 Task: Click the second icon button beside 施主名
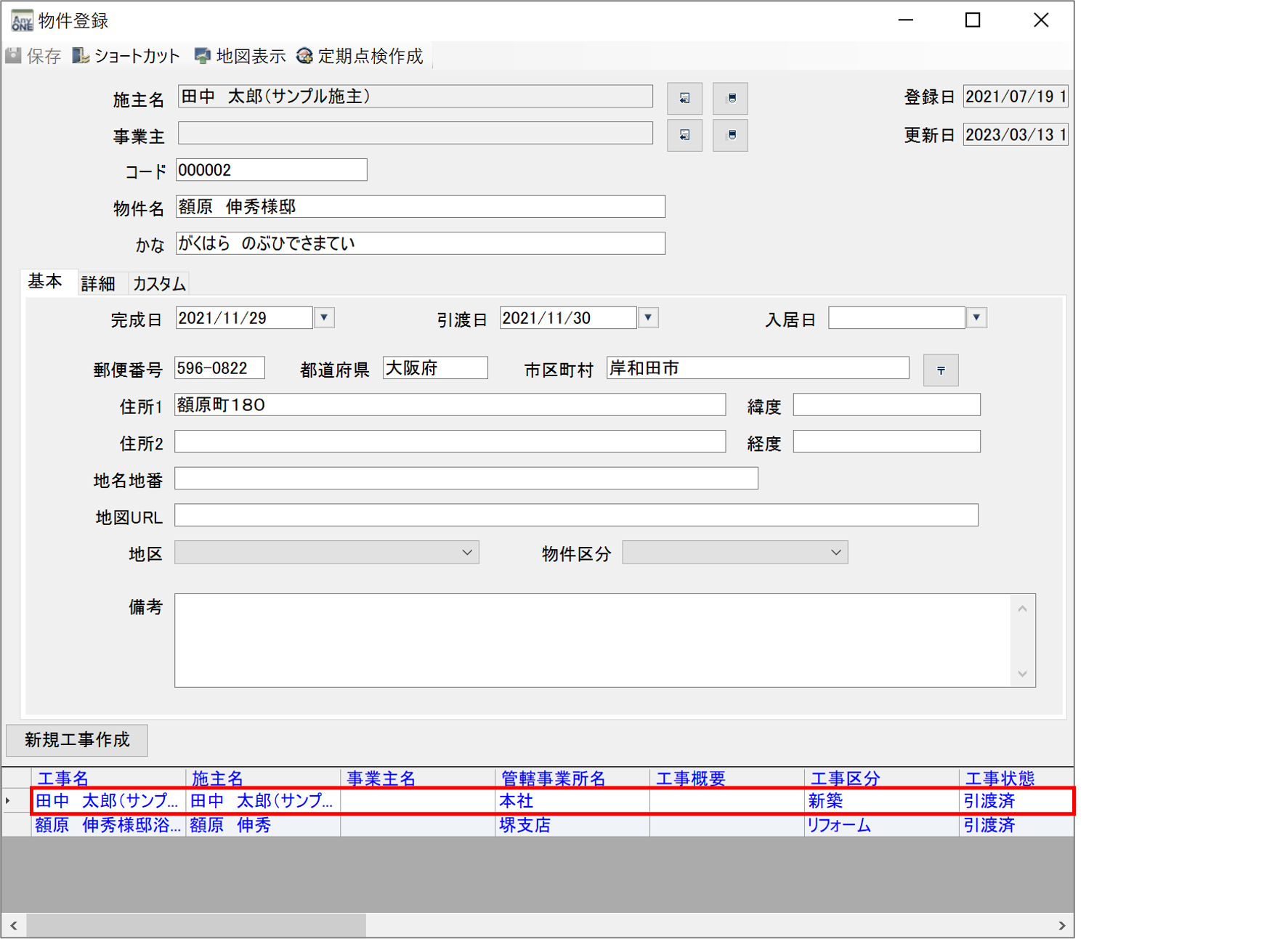[x=730, y=98]
